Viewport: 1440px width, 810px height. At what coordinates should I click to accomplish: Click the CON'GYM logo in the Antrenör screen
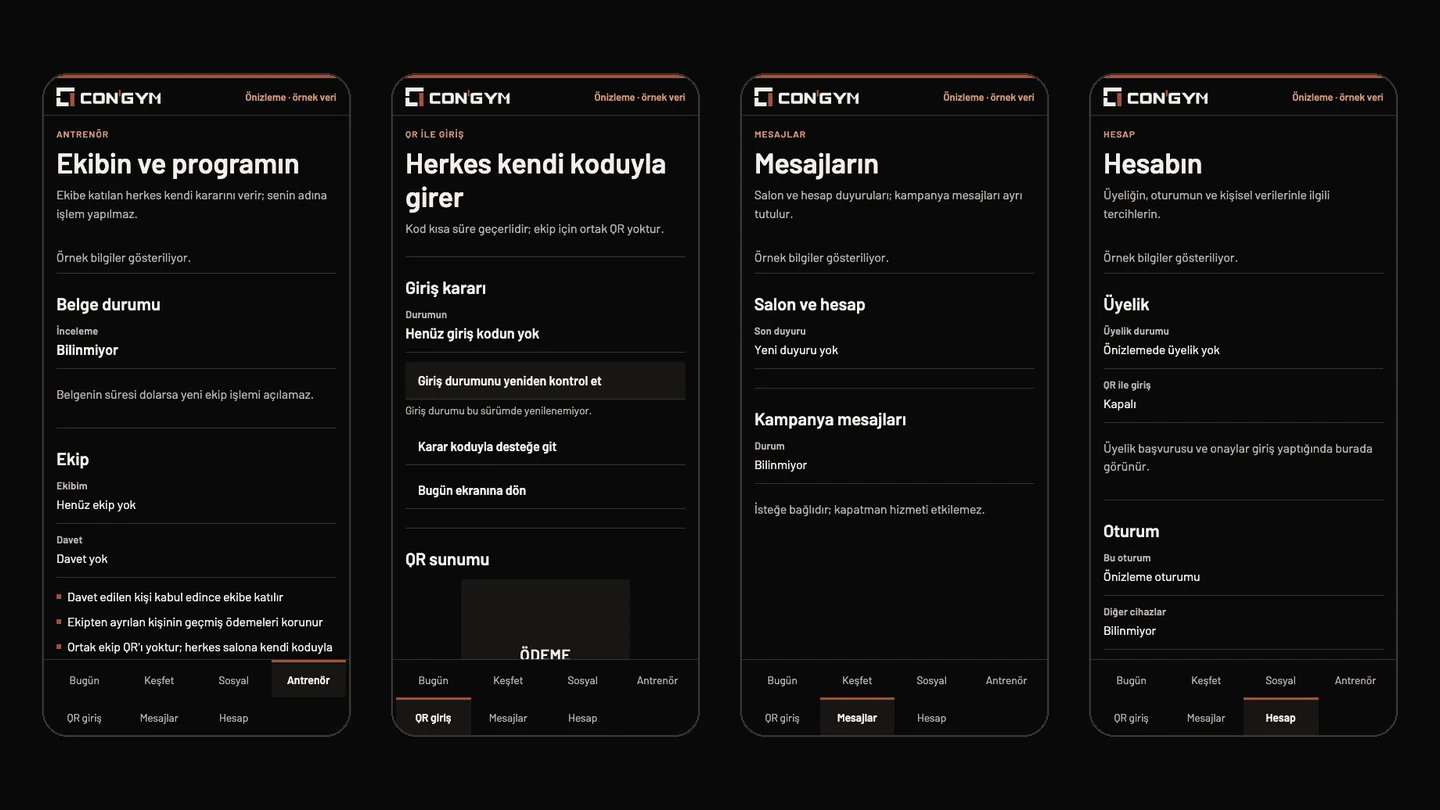pyautogui.click(x=108, y=97)
